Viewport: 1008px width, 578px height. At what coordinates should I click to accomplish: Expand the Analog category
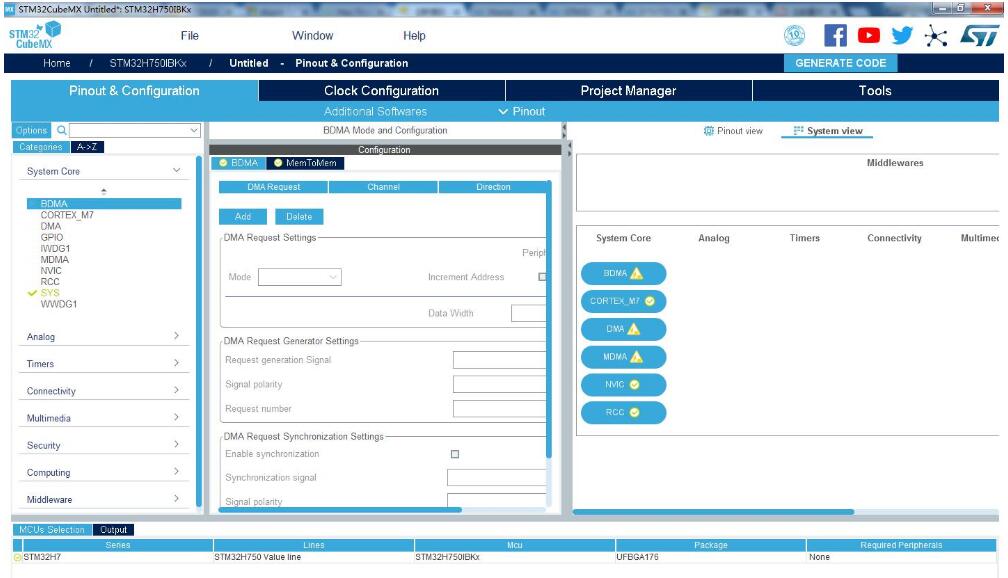pyautogui.click(x=176, y=336)
